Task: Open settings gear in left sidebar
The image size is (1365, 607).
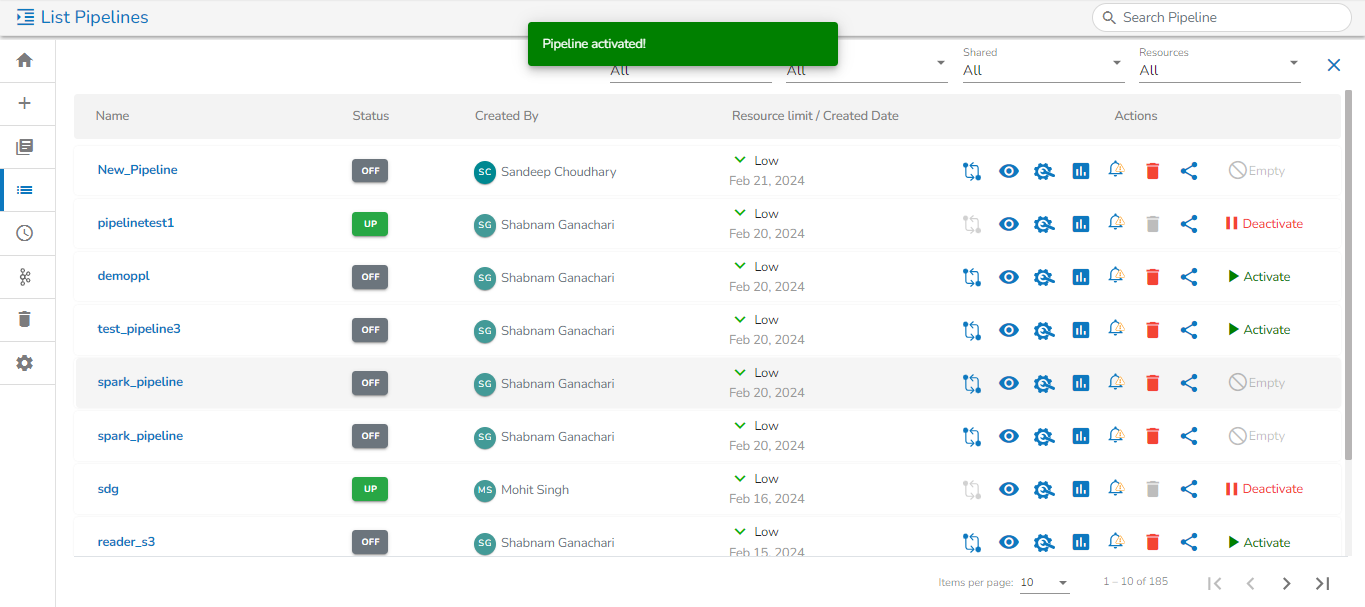Action: pos(25,363)
